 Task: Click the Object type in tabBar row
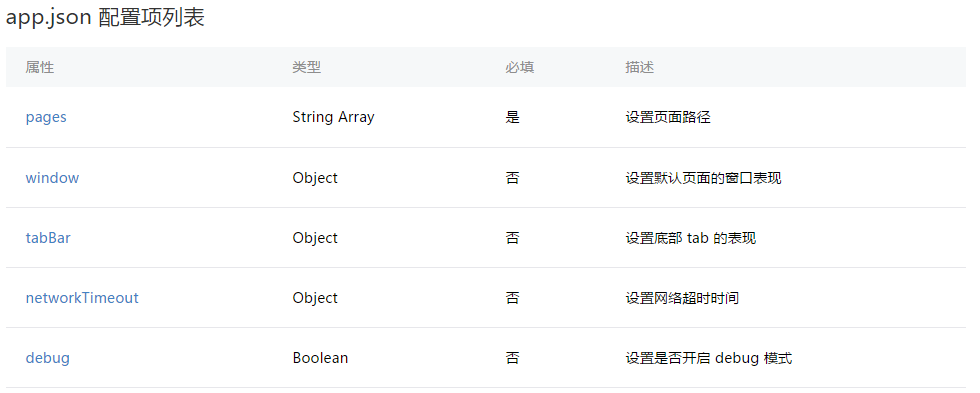(x=315, y=237)
